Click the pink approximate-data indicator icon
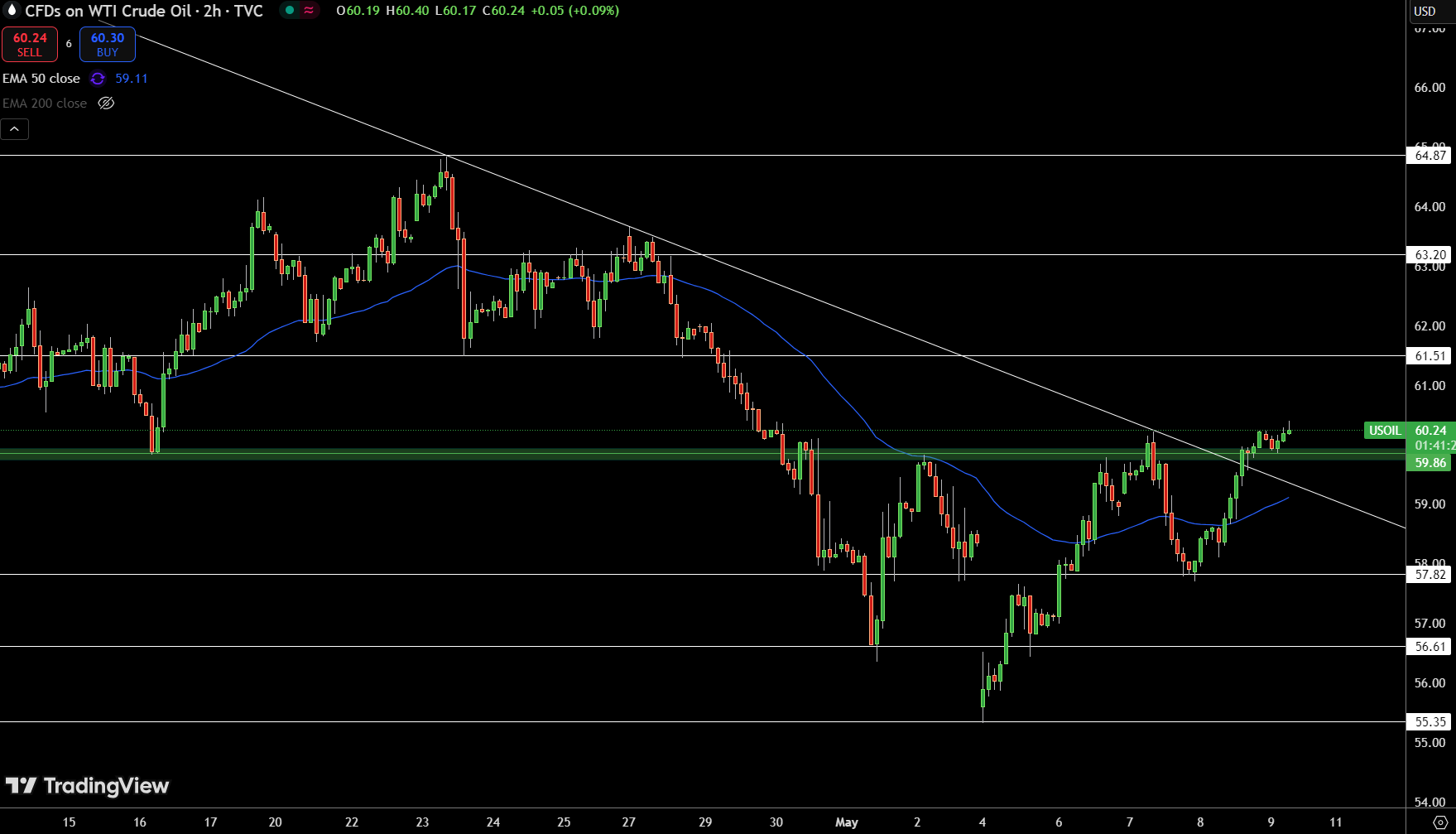The width and height of the screenshot is (1456, 834). click(x=309, y=11)
